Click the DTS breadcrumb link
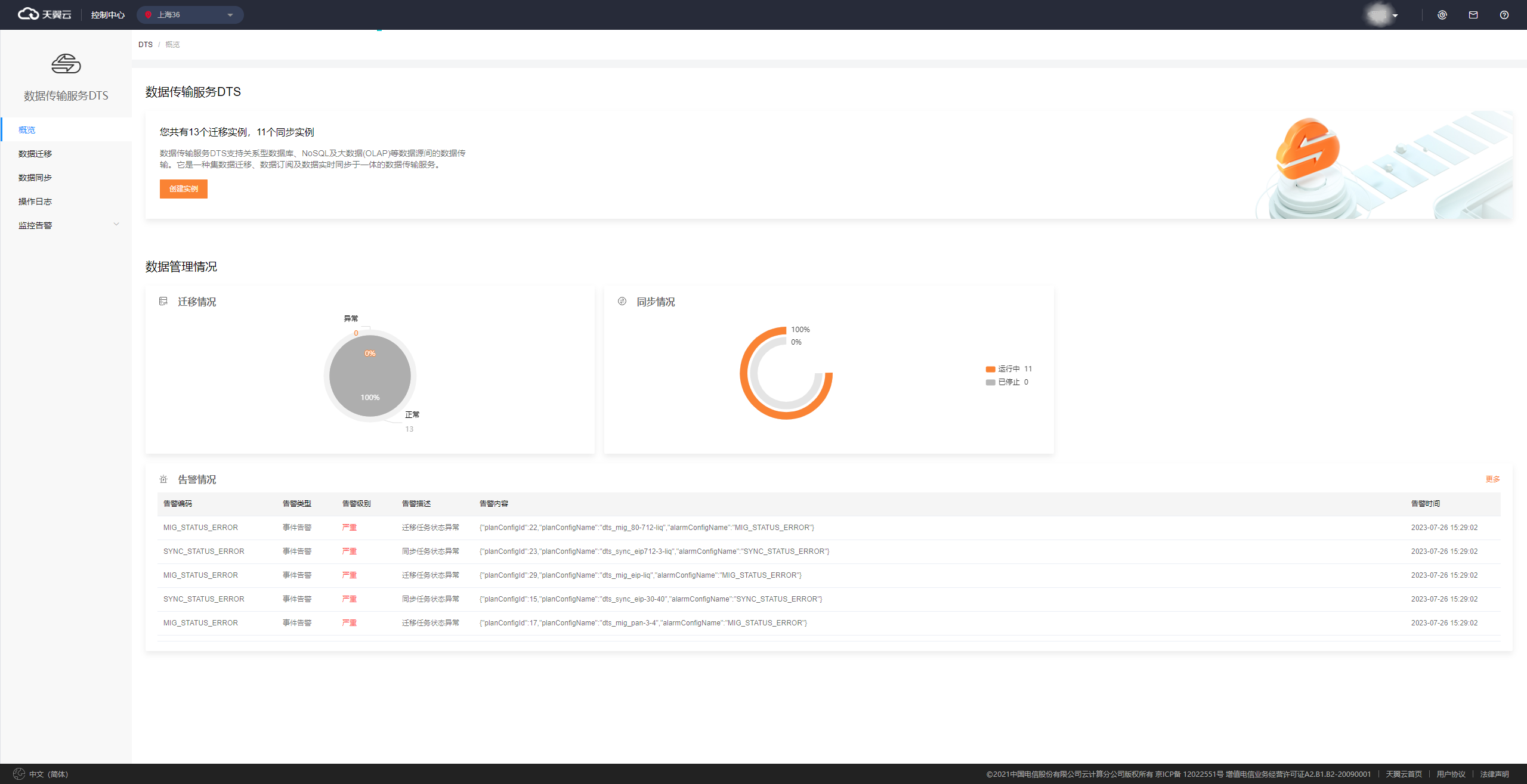 [x=145, y=45]
